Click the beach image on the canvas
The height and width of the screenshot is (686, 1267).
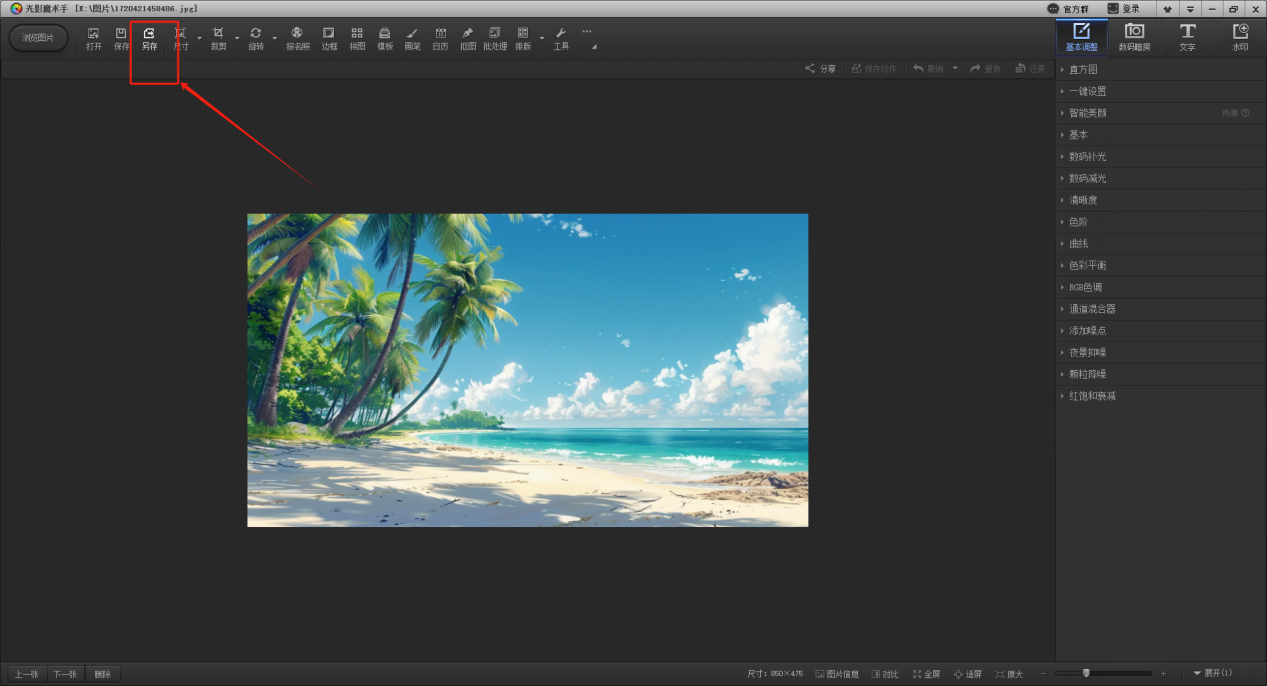point(527,369)
